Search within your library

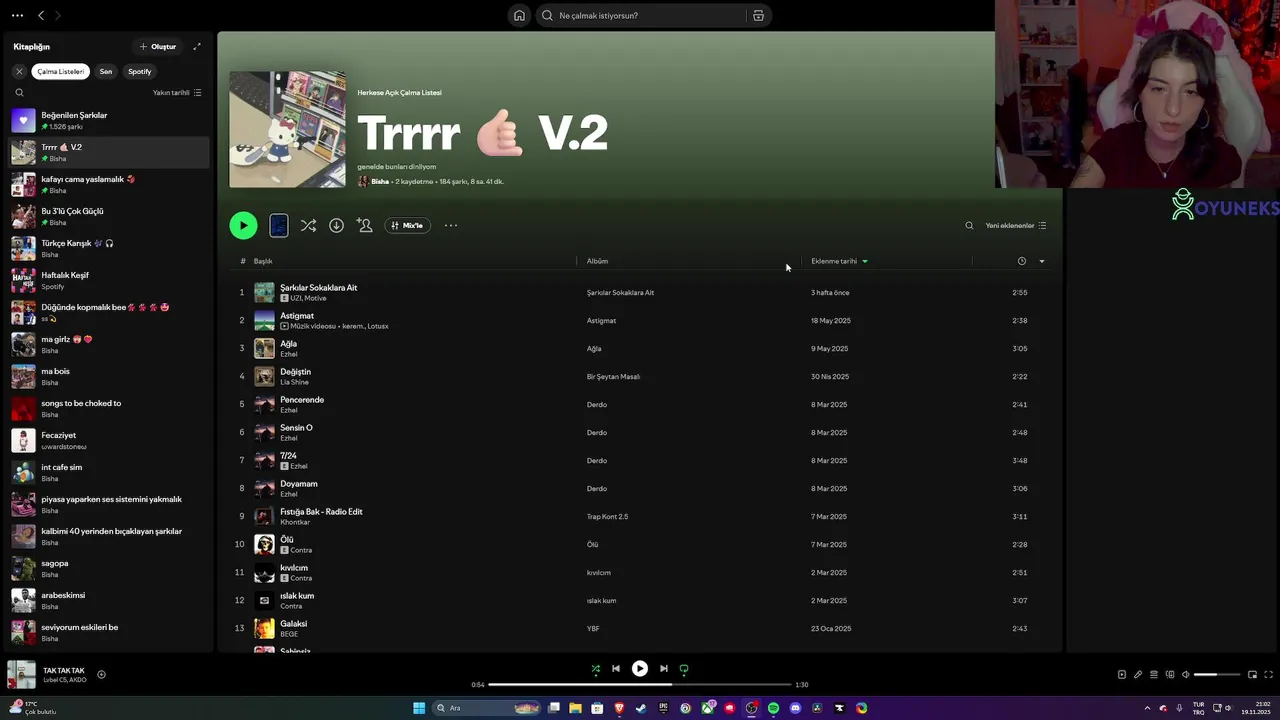point(19,92)
